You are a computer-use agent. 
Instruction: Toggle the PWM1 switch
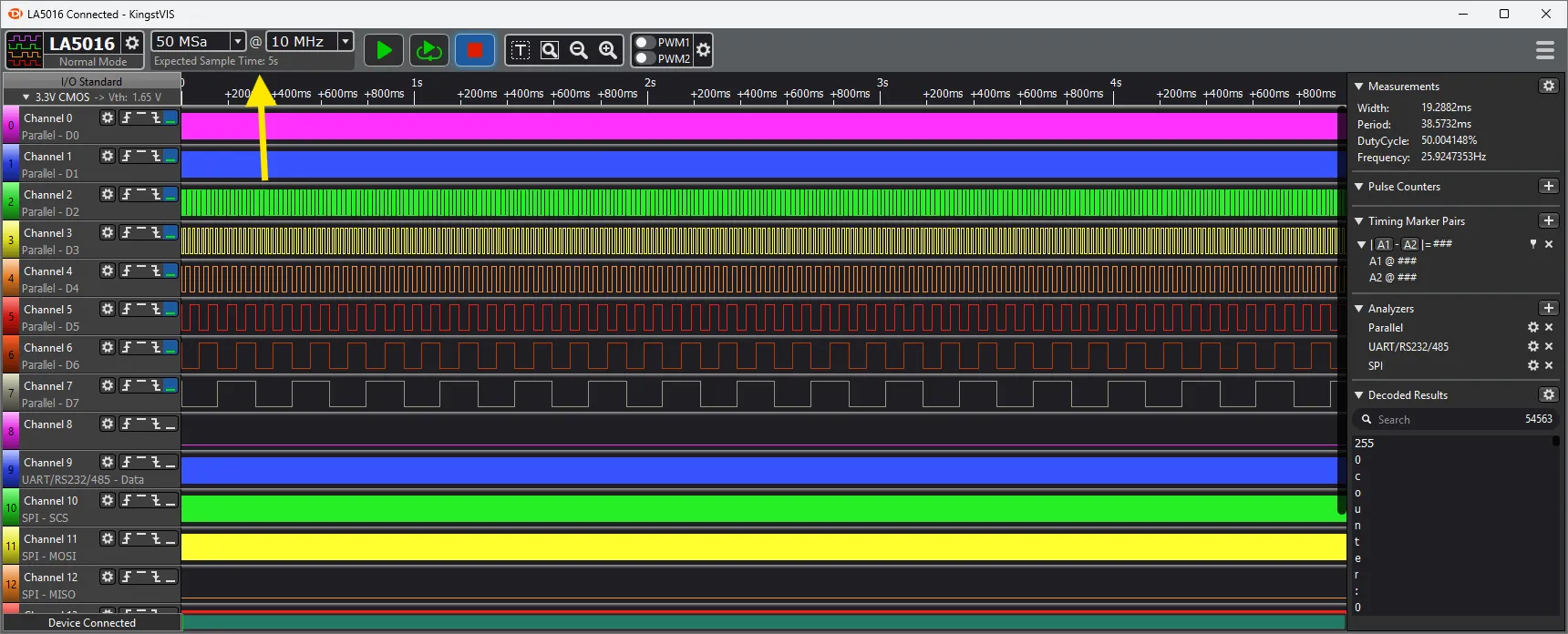(x=645, y=42)
